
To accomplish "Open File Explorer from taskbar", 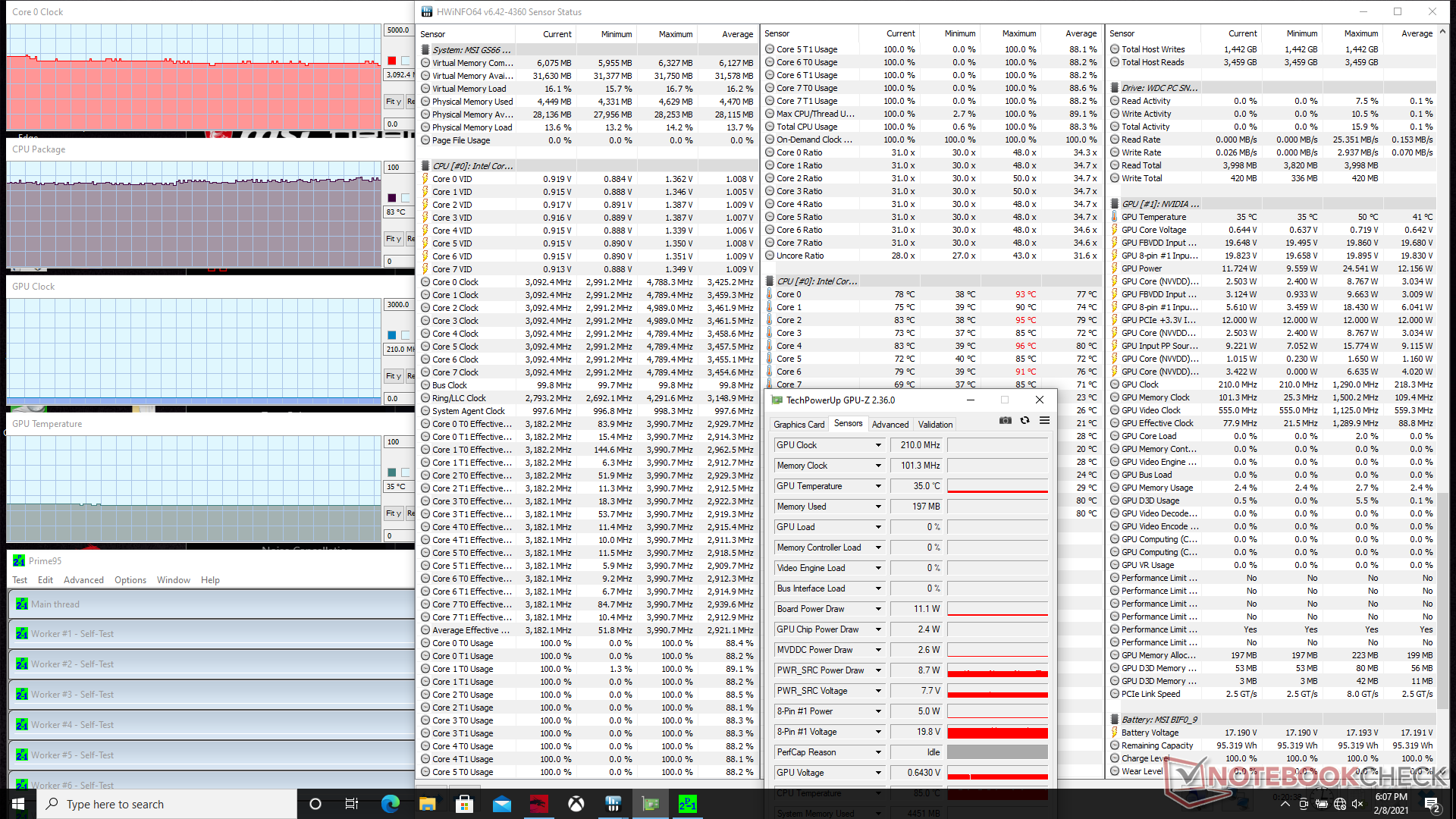I will [427, 804].
